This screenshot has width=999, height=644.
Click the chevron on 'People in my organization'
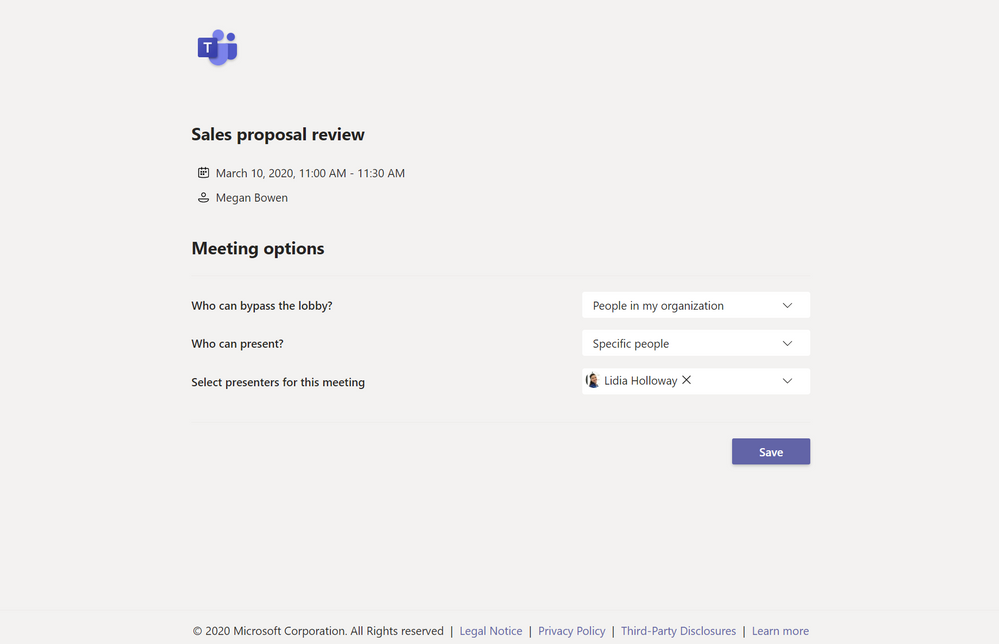[x=787, y=305]
